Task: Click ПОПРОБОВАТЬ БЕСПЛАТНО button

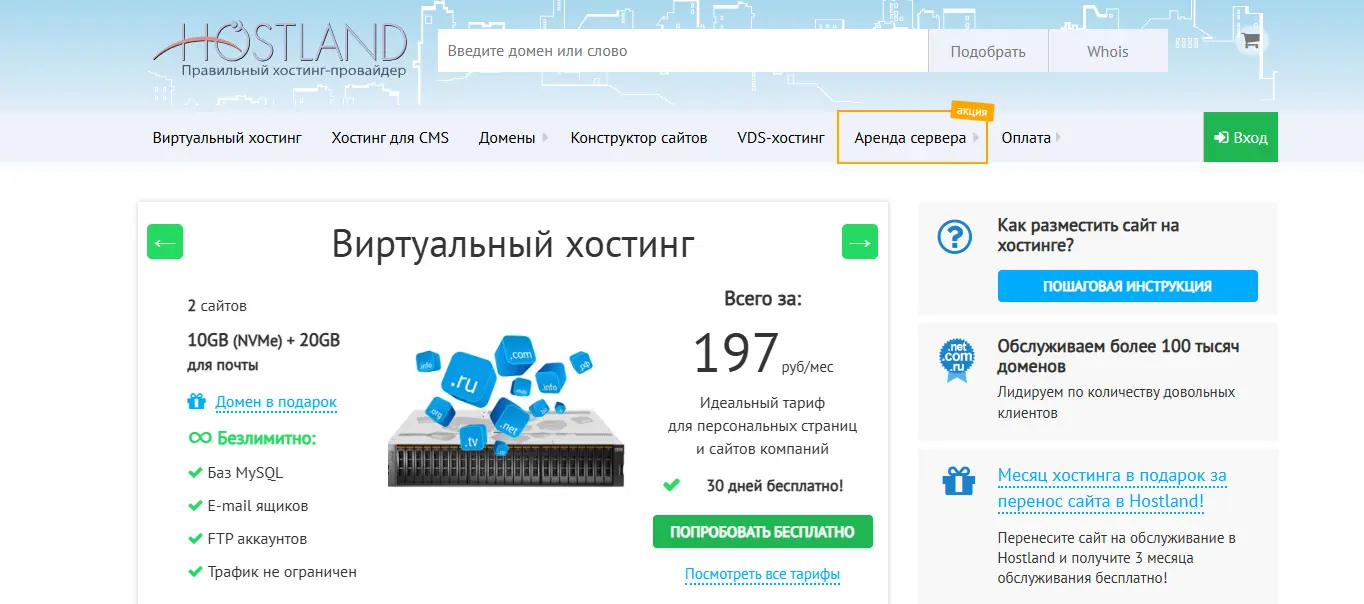Action: click(x=762, y=532)
